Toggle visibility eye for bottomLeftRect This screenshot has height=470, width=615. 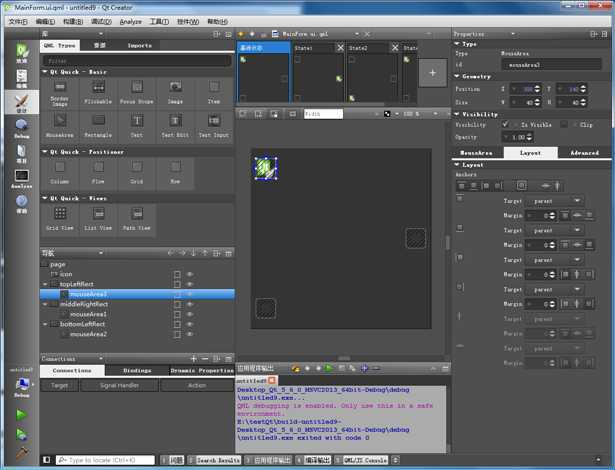(190, 324)
